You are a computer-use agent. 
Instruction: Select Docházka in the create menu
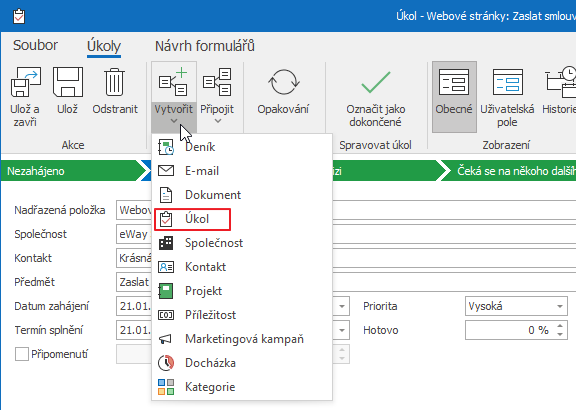pos(242,363)
